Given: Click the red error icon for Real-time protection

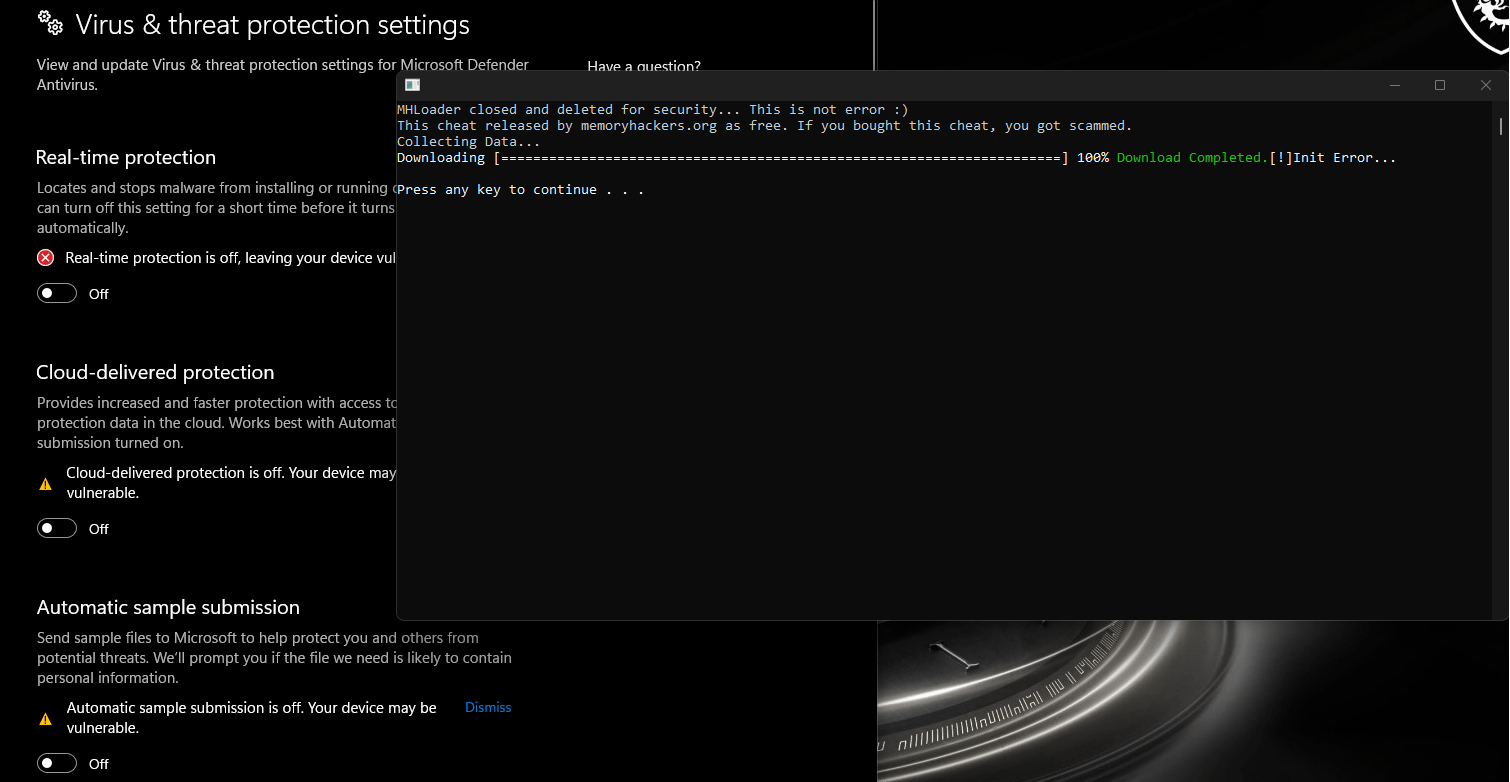Looking at the screenshot, I should click(45, 258).
